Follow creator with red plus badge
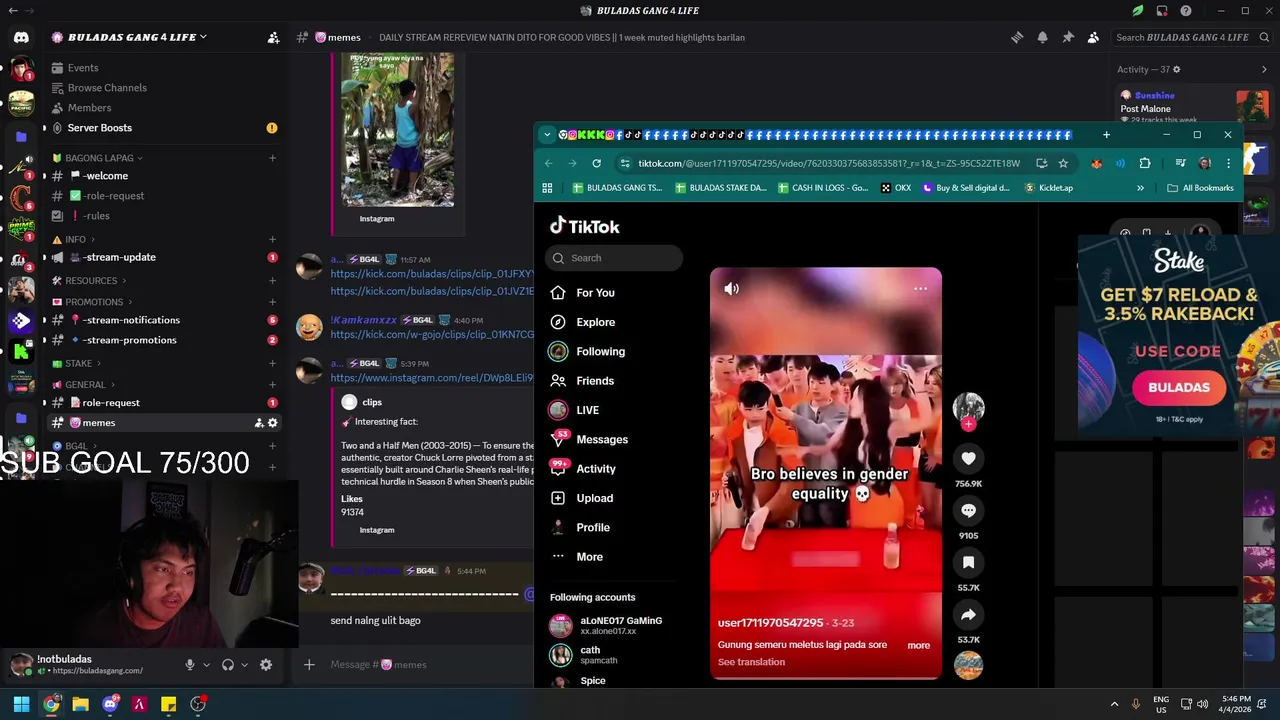1280x720 pixels. [968, 424]
